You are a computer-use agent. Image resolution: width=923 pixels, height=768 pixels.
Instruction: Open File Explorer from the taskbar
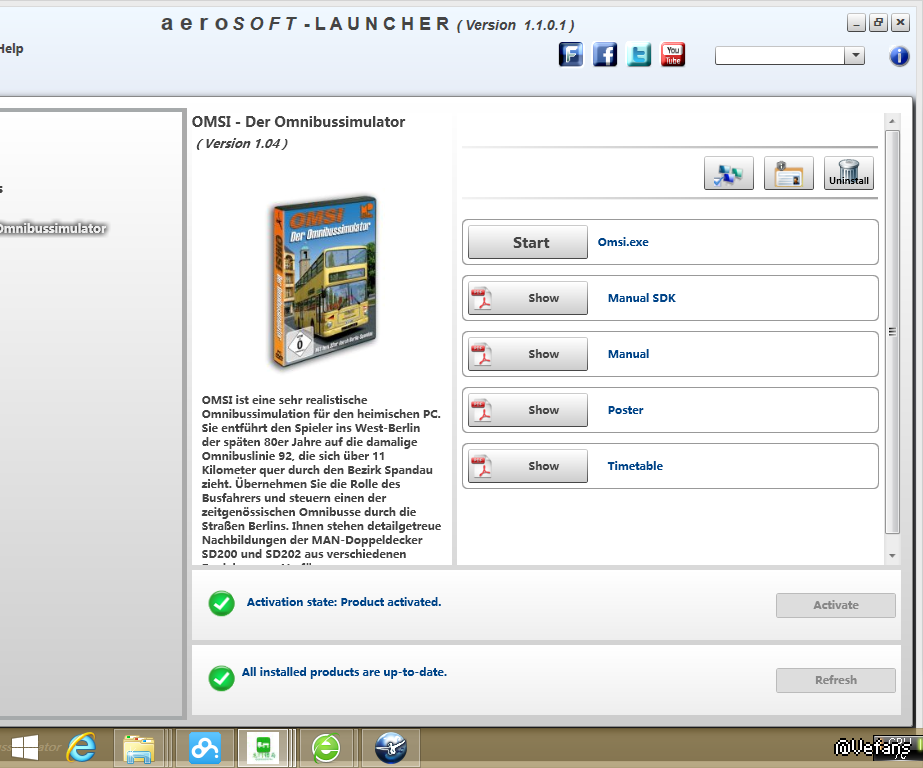point(138,749)
